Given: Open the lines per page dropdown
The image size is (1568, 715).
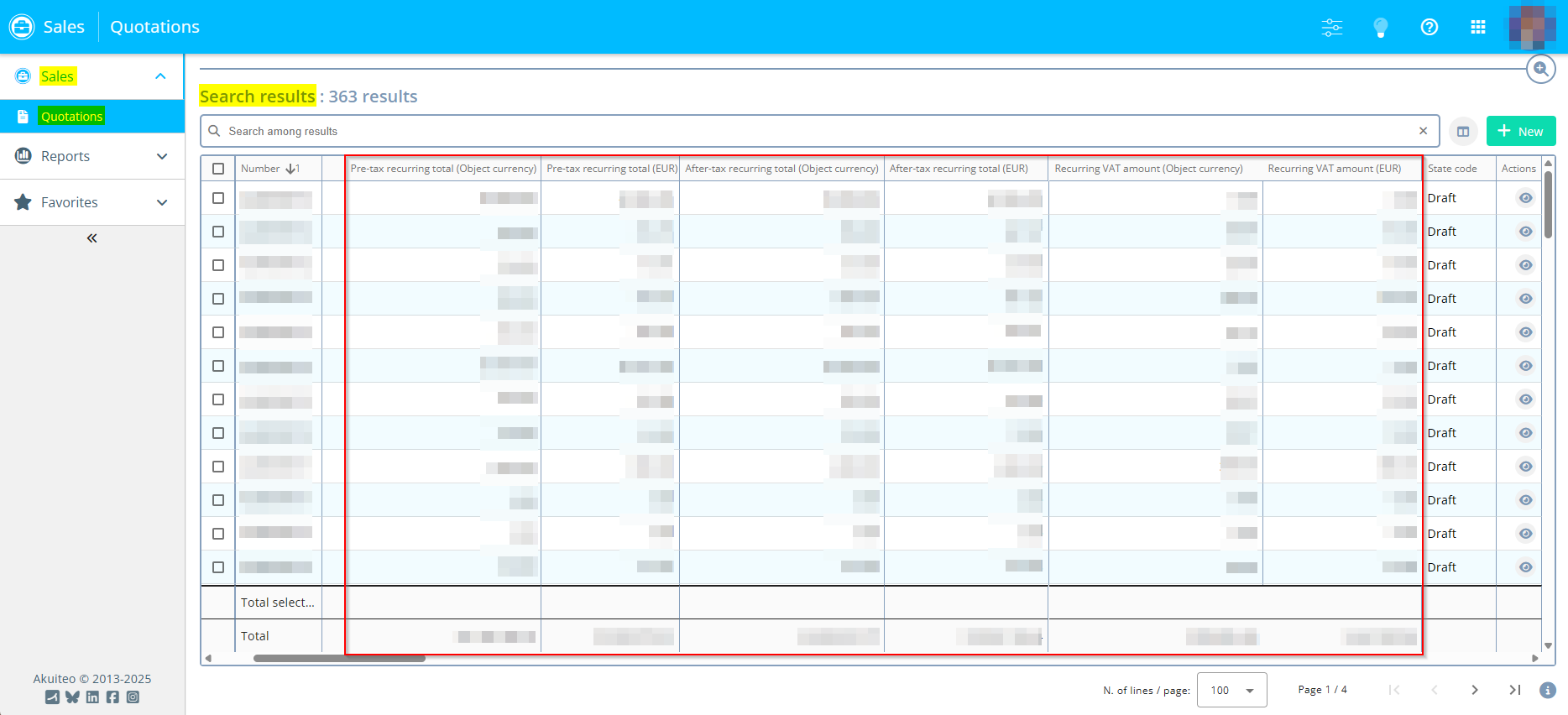Looking at the screenshot, I should click(1231, 690).
